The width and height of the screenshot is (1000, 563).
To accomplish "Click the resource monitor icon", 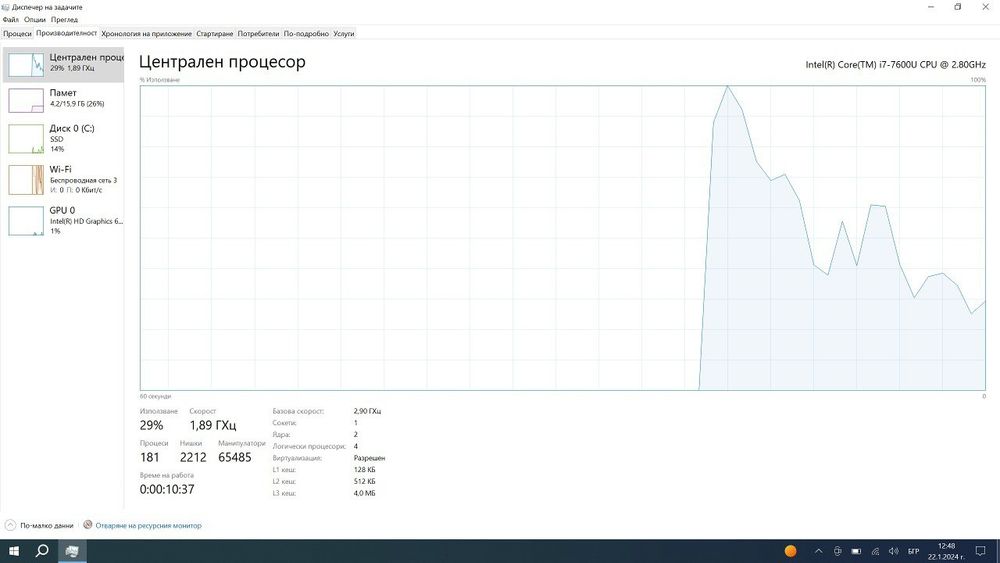I will pos(88,525).
